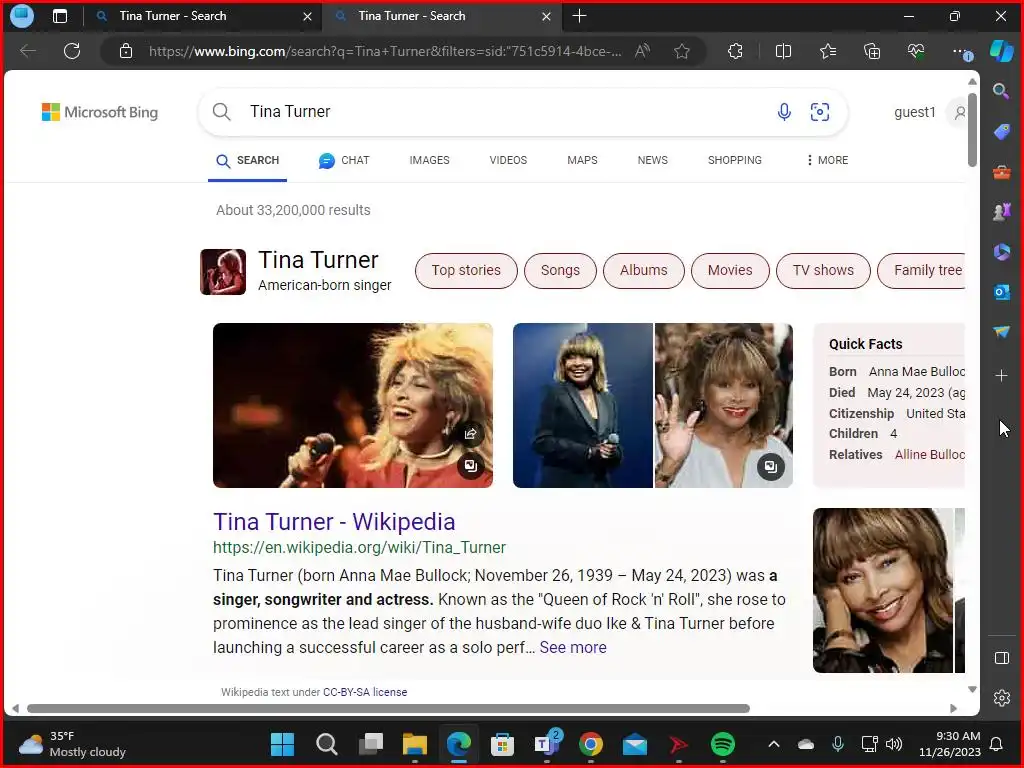
Task: Open Tina Turner - Wikipedia result link
Action: click(334, 522)
